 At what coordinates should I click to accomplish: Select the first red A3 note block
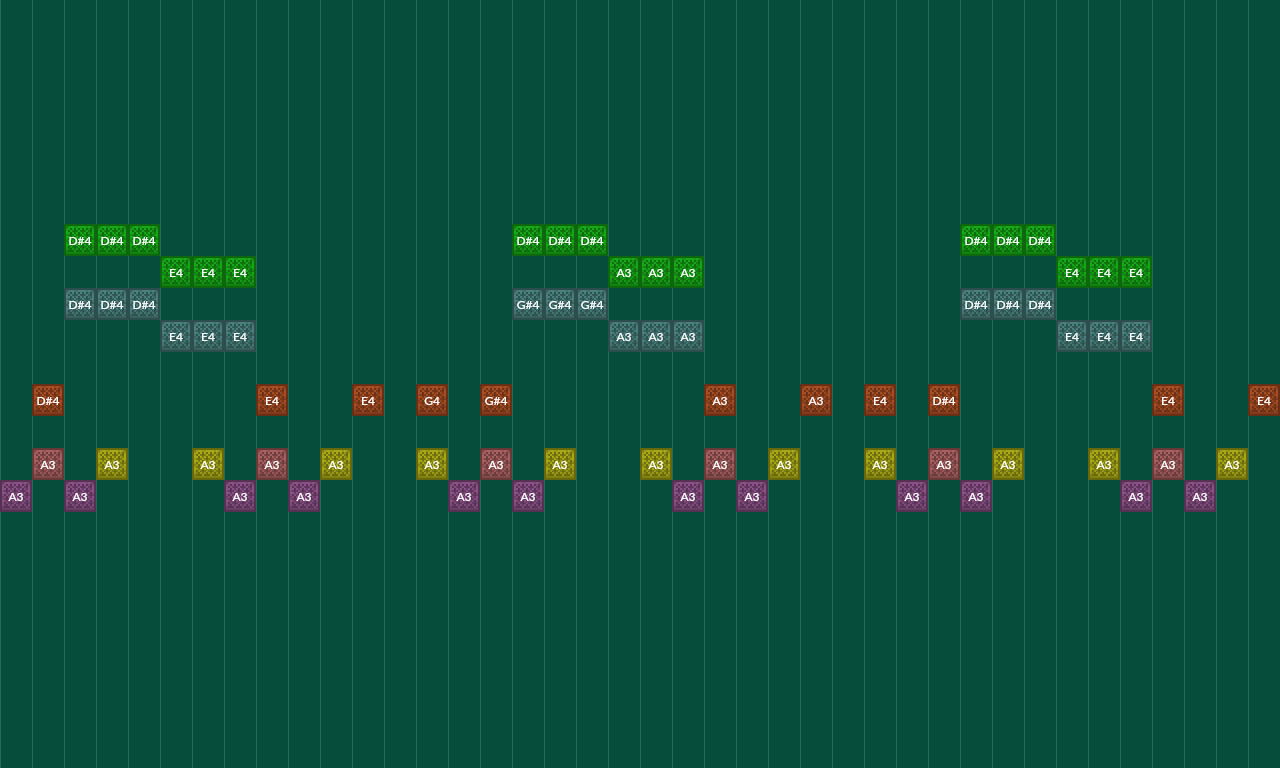(x=48, y=464)
